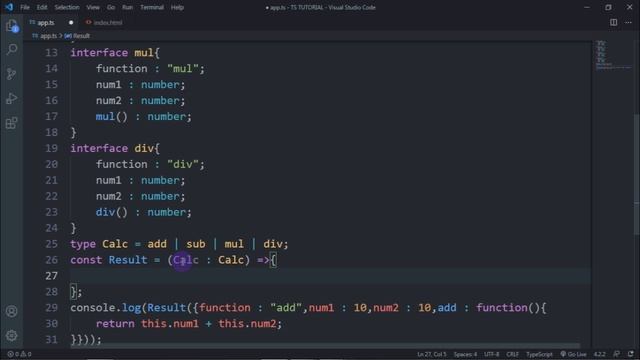
Task: Click "const Result" on line 26
Action: pyautogui.click(x=109, y=260)
